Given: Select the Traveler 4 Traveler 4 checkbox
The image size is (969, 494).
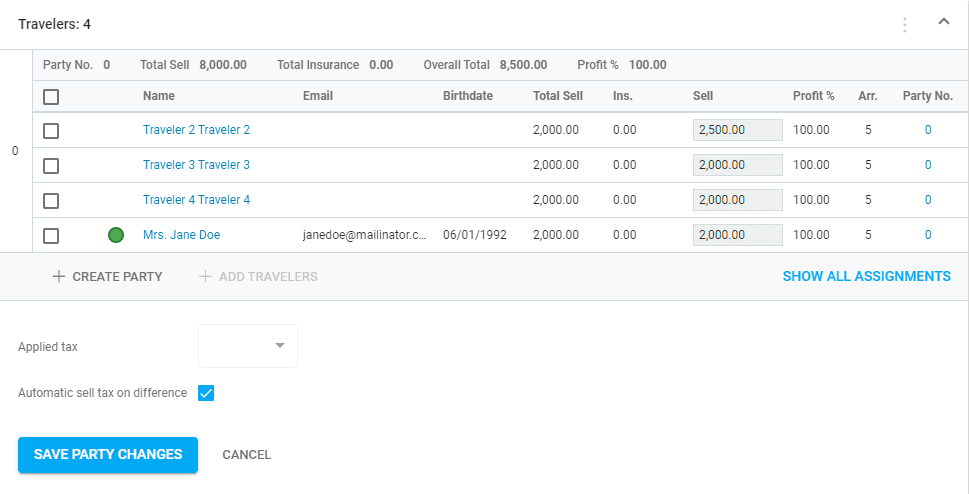Looking at the screenshot, I should pyautogui.click(x=51, y=200).
